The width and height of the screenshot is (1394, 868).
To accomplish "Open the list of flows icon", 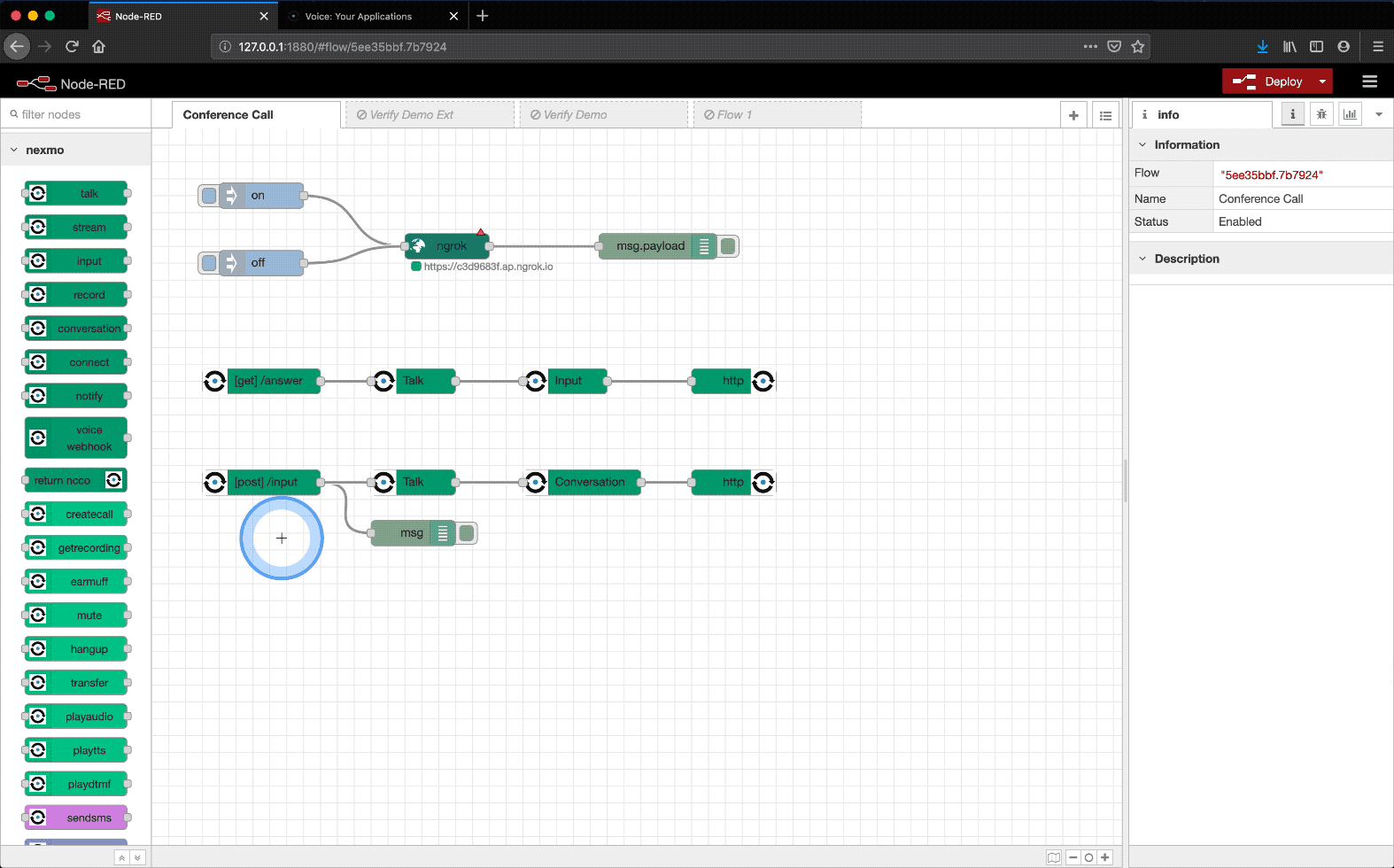I will click(1105, 115).
